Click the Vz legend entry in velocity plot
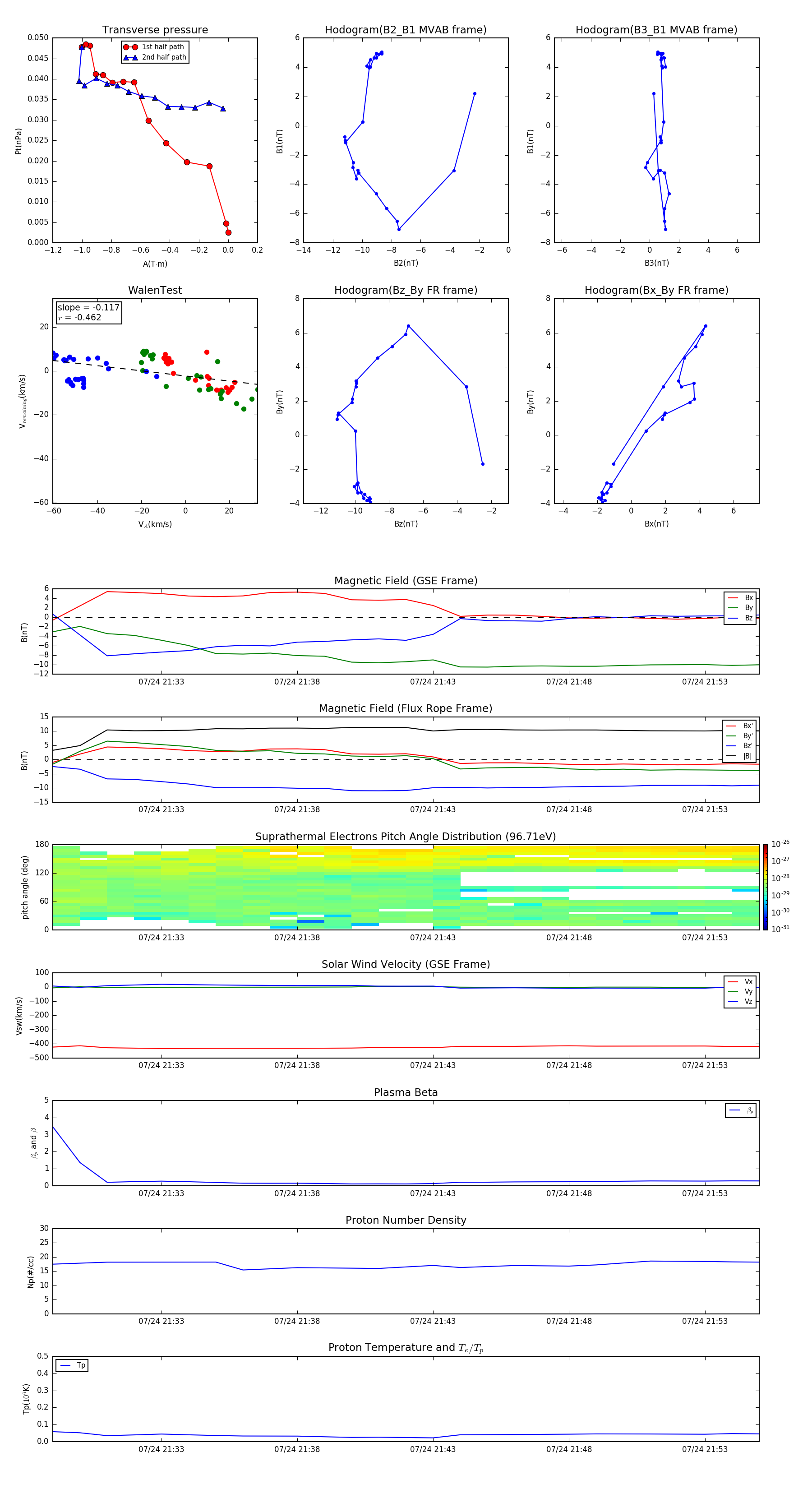Image resolution: width=812 pixels, height=1489 pixels. point(741,1002)
